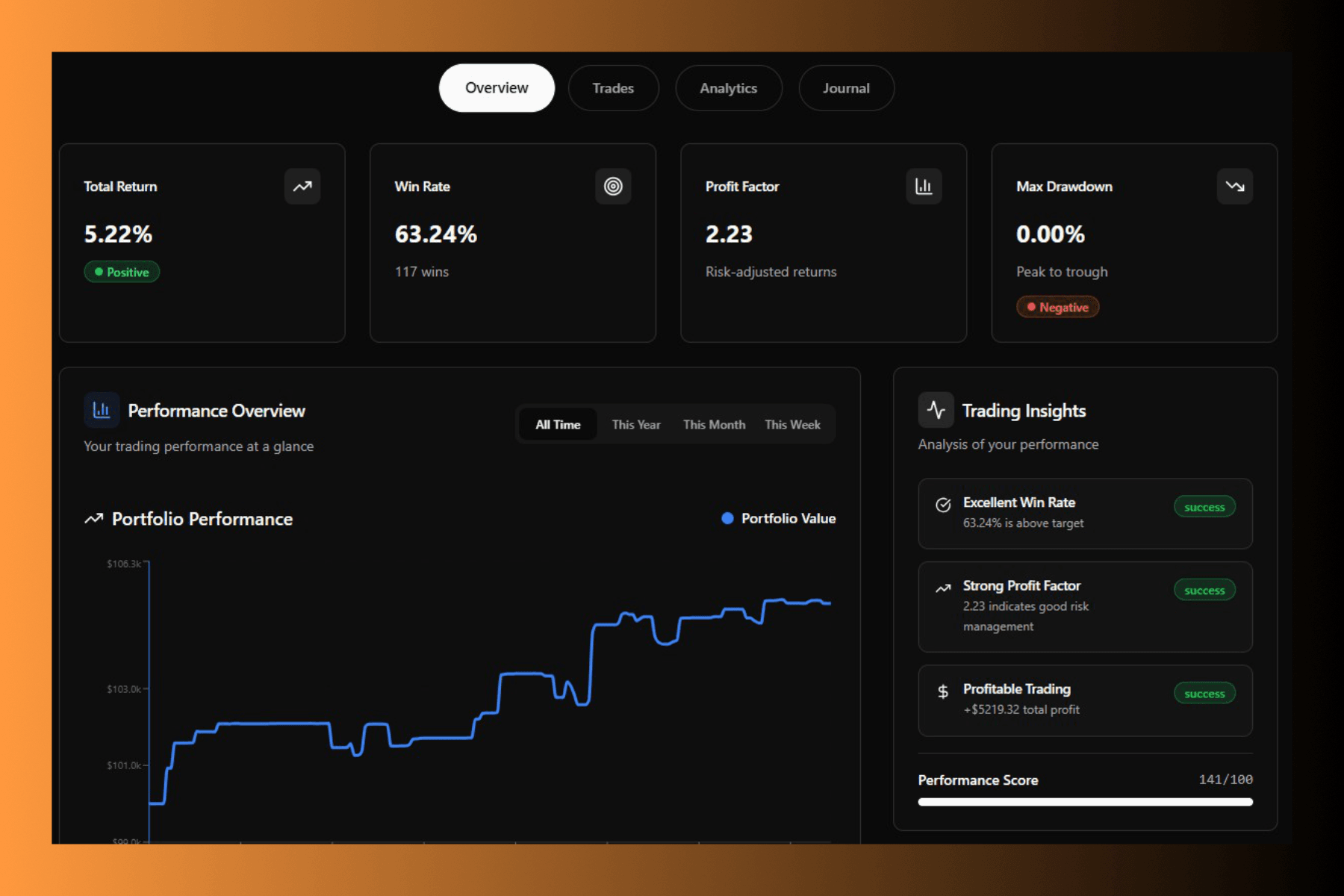
Task: Click the trending arrow icon on Total Return card
Action: click(x=302, y=187)
